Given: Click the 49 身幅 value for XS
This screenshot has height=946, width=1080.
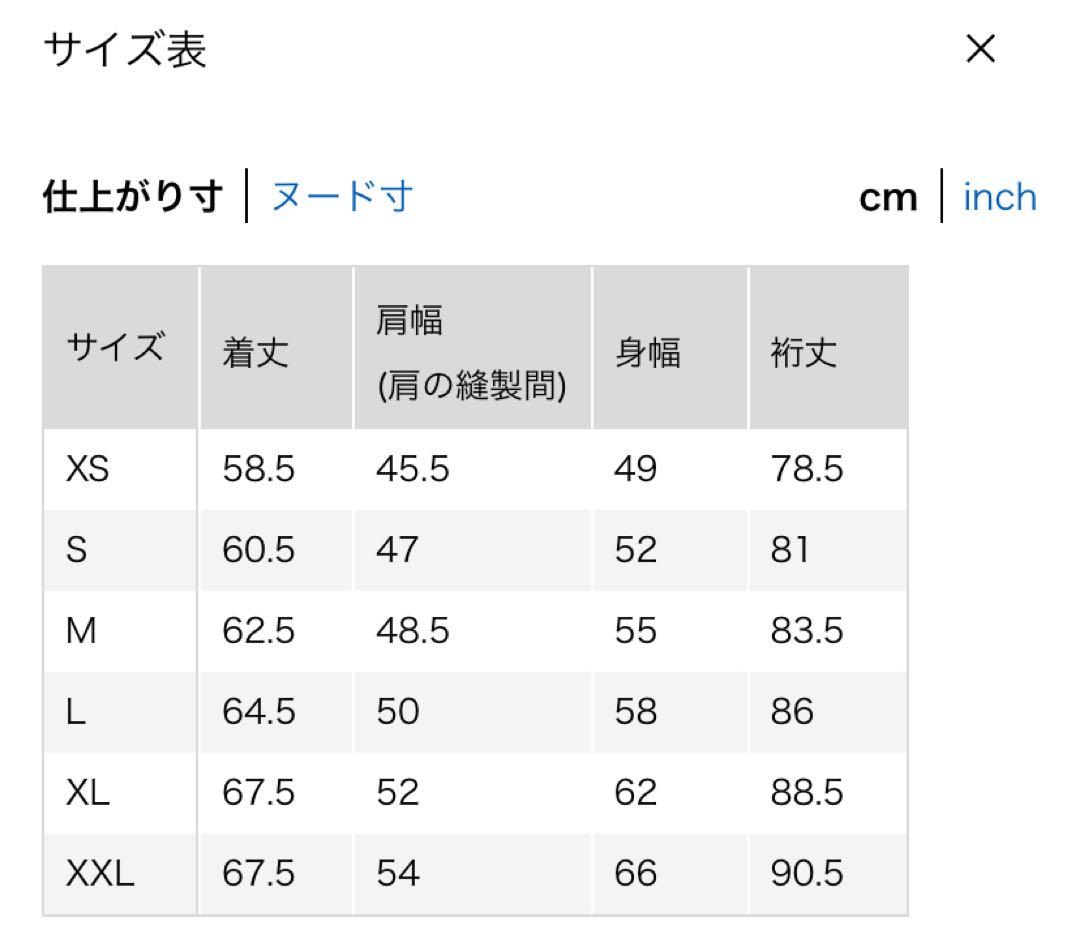Looking at the screenshot, I should 634,470.
